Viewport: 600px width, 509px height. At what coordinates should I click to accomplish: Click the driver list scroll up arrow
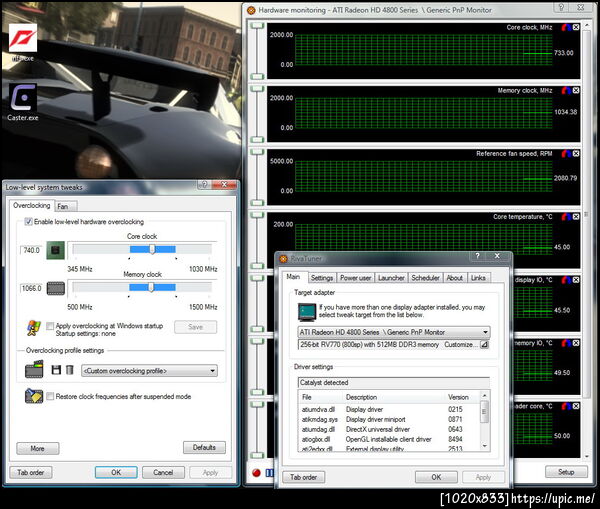(x=484, y=395)
